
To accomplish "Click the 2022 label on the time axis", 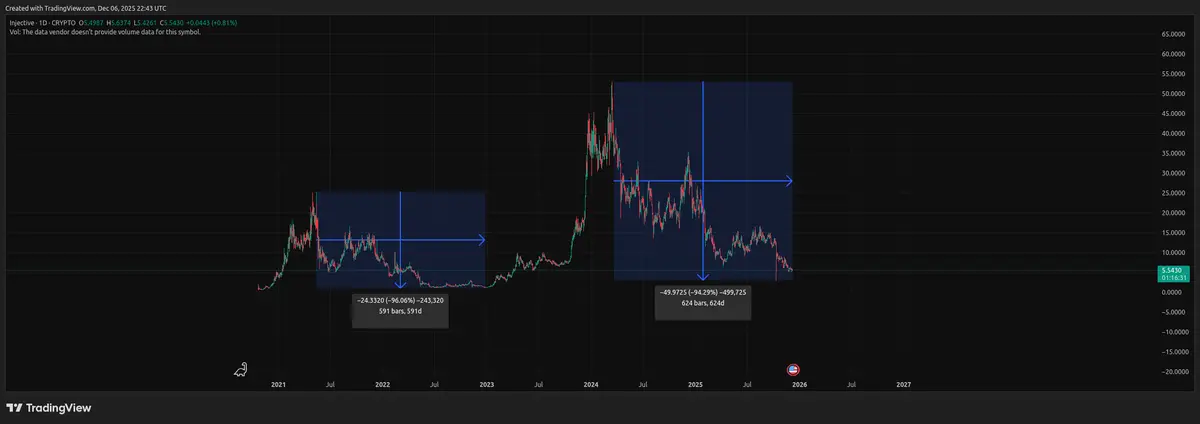I will pyautogui.click(x=382, y=384).
